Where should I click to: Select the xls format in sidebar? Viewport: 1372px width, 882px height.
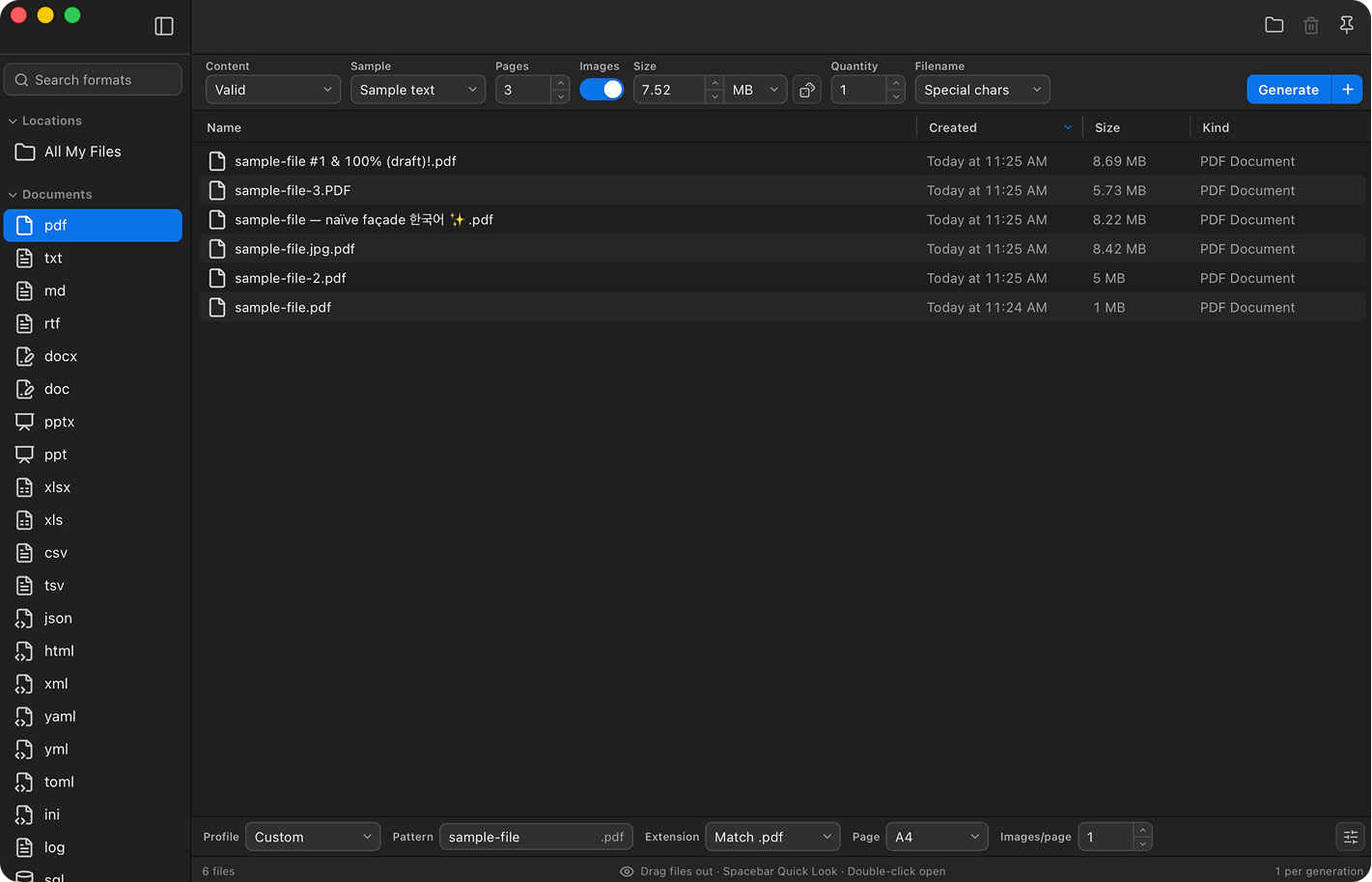tap(93, 520)
